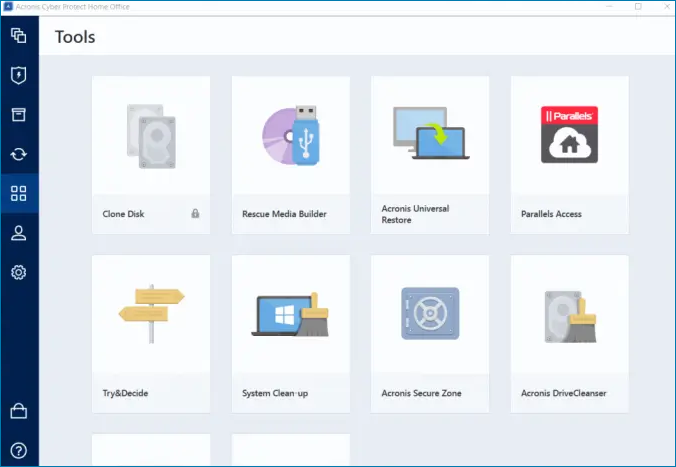
Task: Go to the Archive sidebar icon
Action: point(18,114)
